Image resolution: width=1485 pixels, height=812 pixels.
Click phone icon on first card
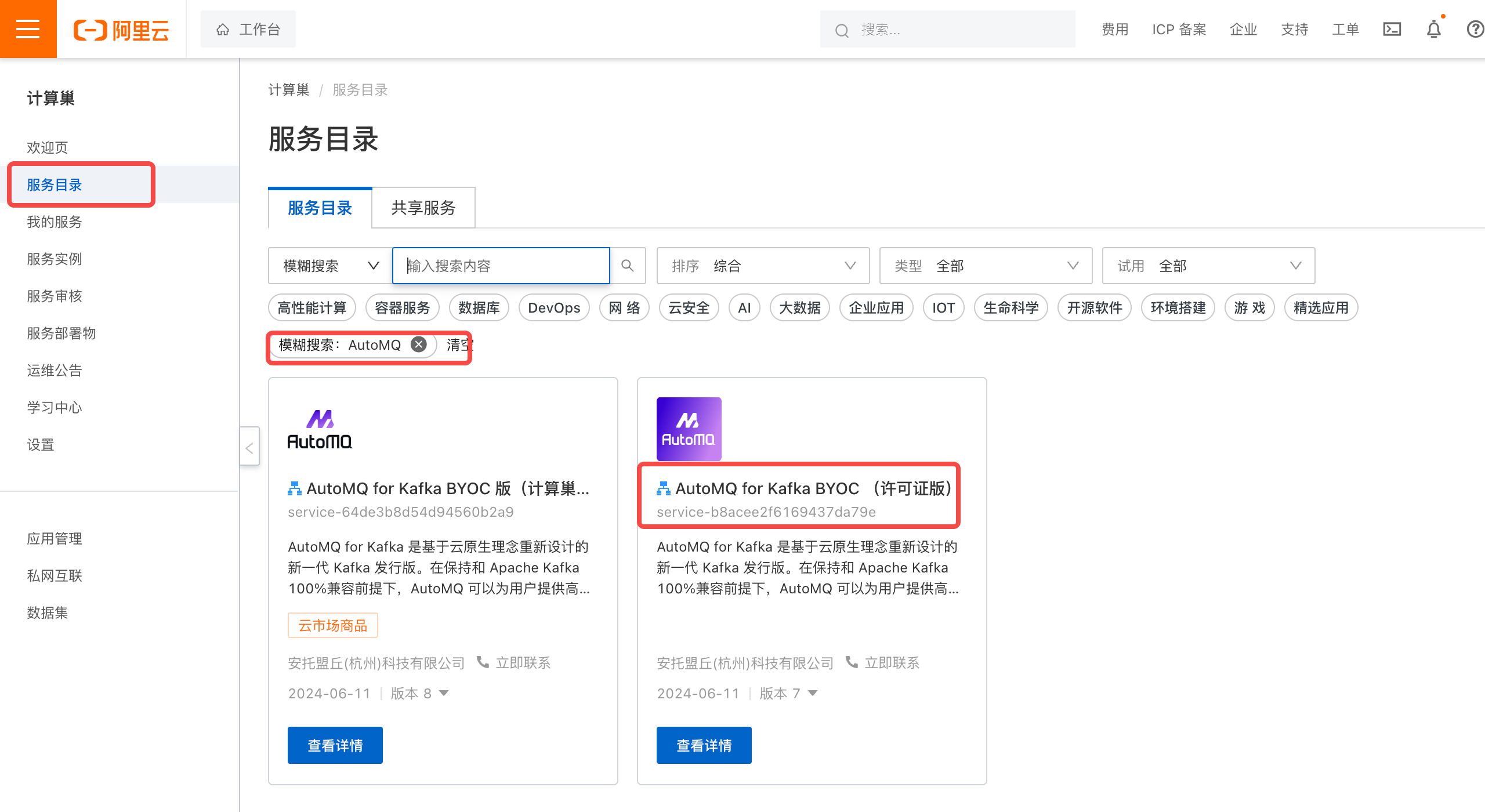(x=483, y=662)
